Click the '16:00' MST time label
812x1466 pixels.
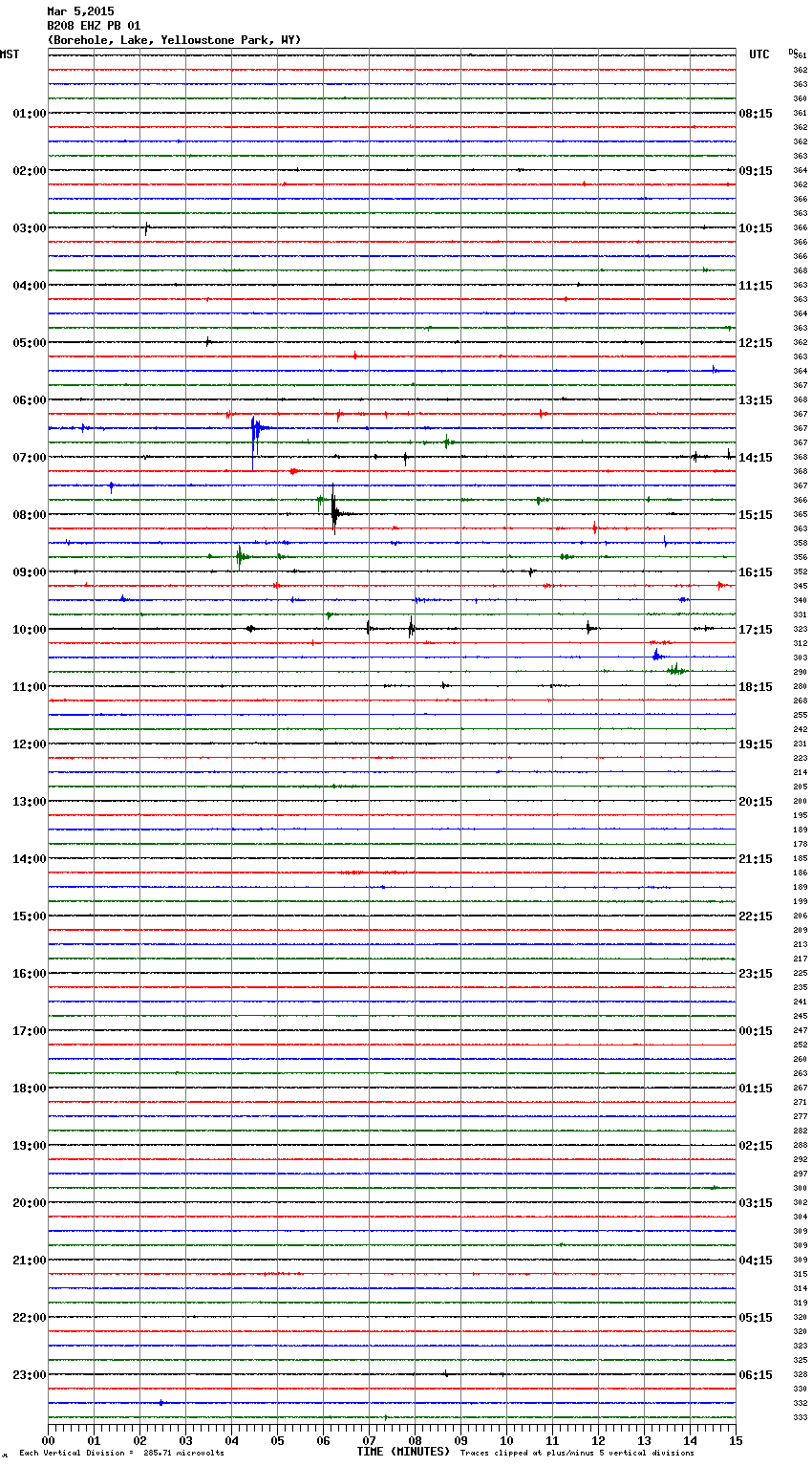pos(30,974)
